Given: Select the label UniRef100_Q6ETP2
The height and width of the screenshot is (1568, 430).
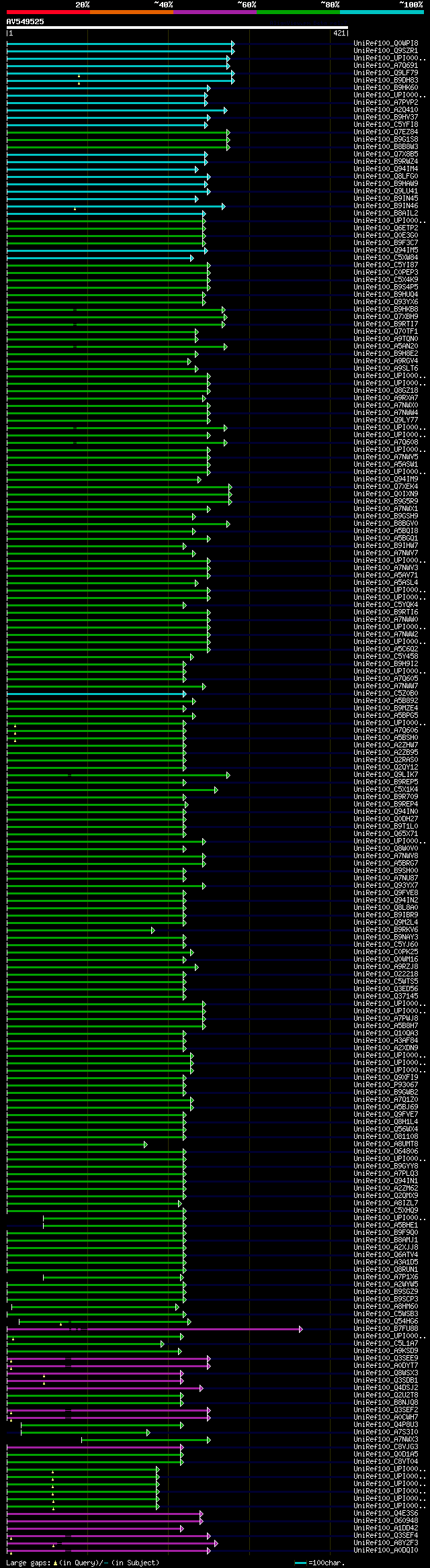Looking at the screenshot, I should 386,228.
